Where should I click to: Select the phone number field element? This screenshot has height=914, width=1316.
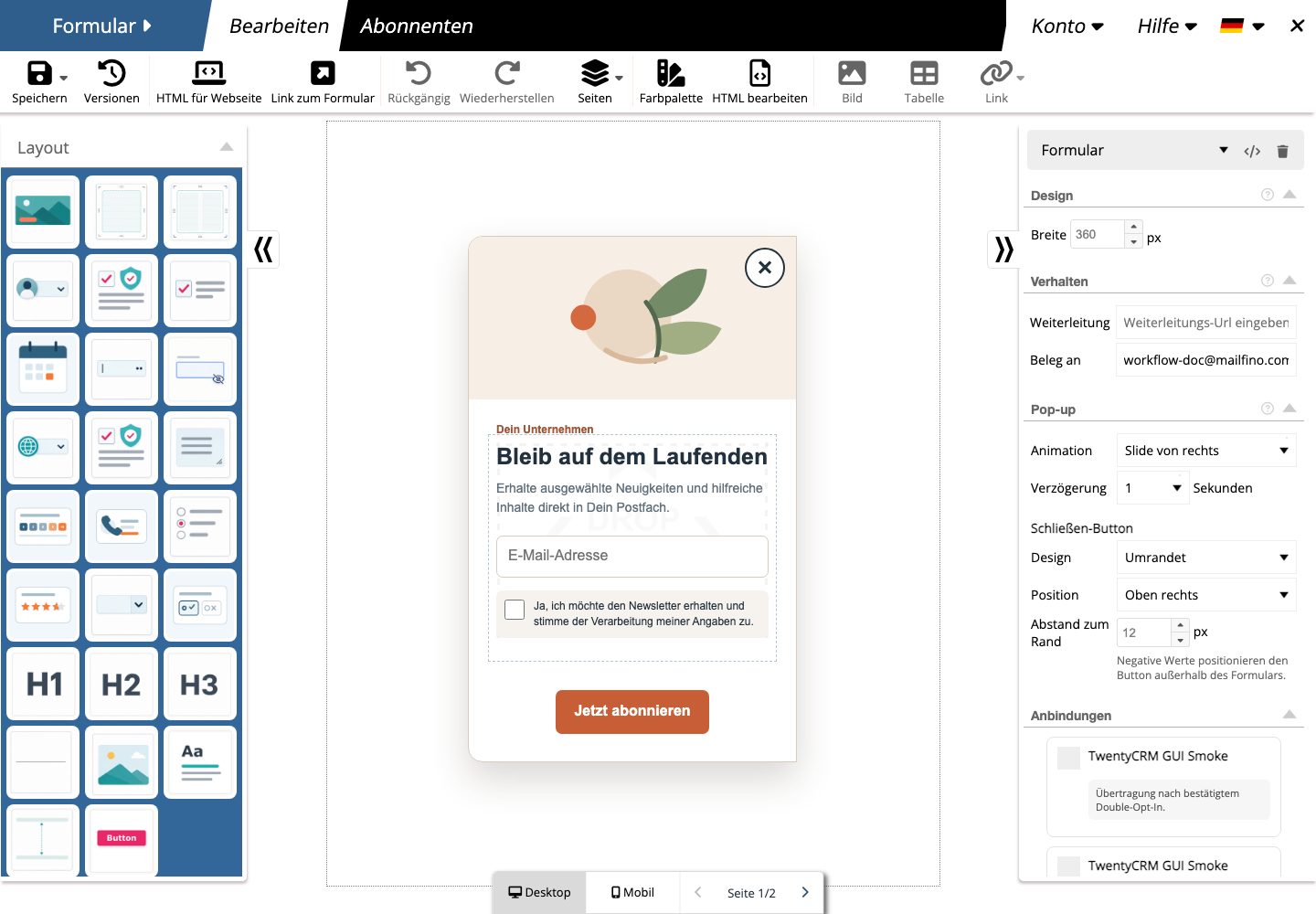122,526
